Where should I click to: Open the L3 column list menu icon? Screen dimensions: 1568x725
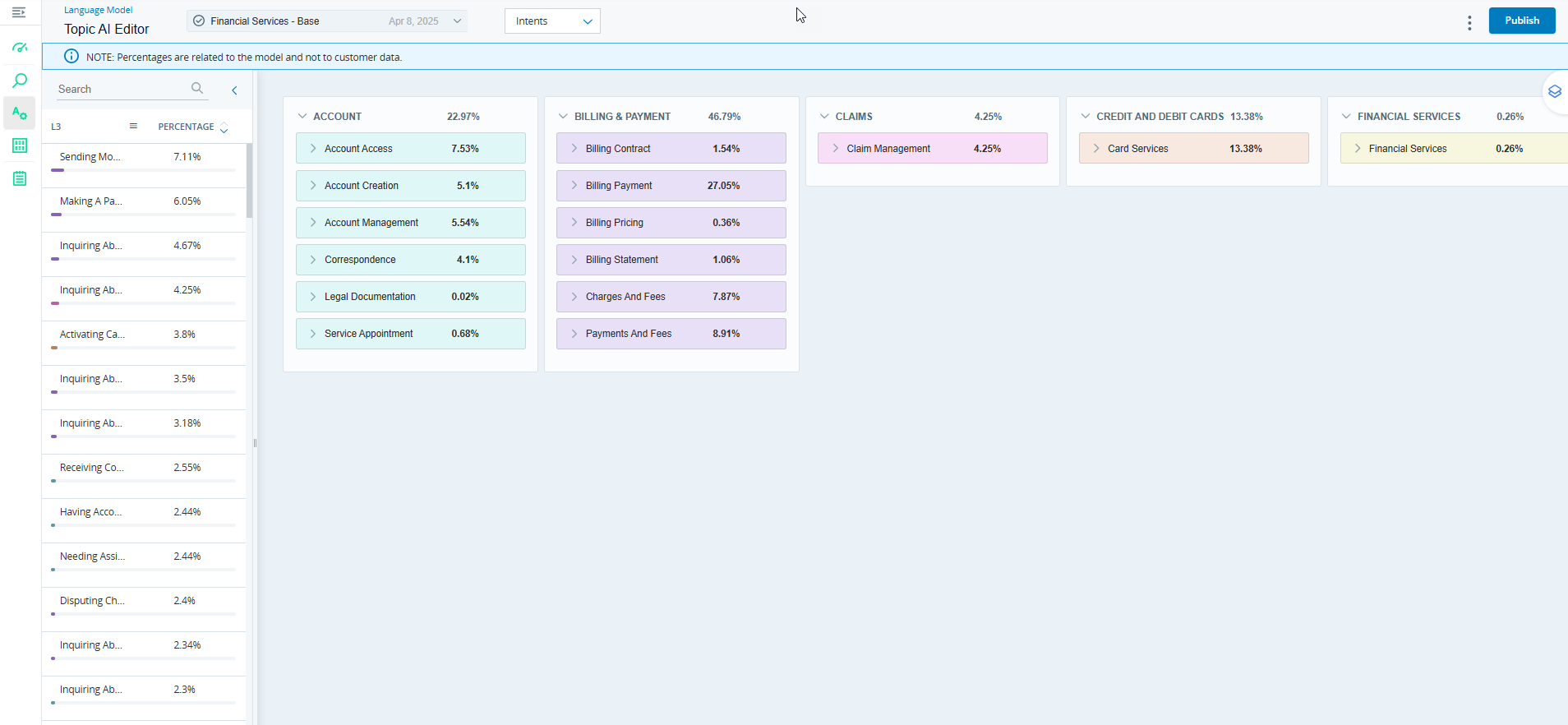click(133, 126)
